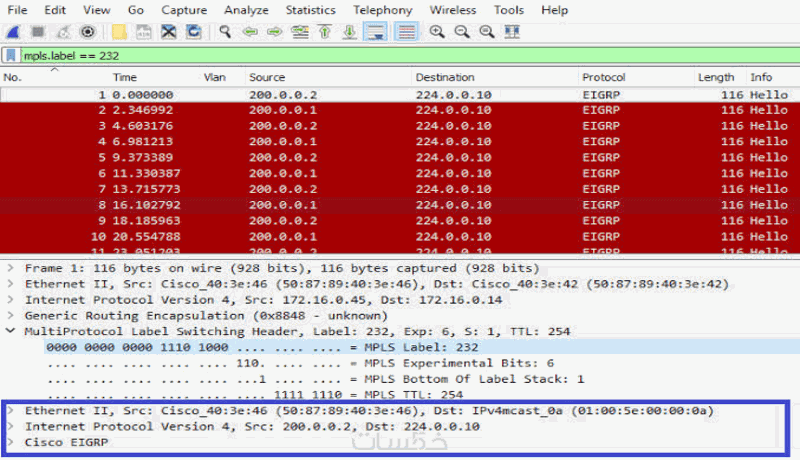Screen dimensions: 800x460
Task: Open the Go menu
Action: pos(135,10)
